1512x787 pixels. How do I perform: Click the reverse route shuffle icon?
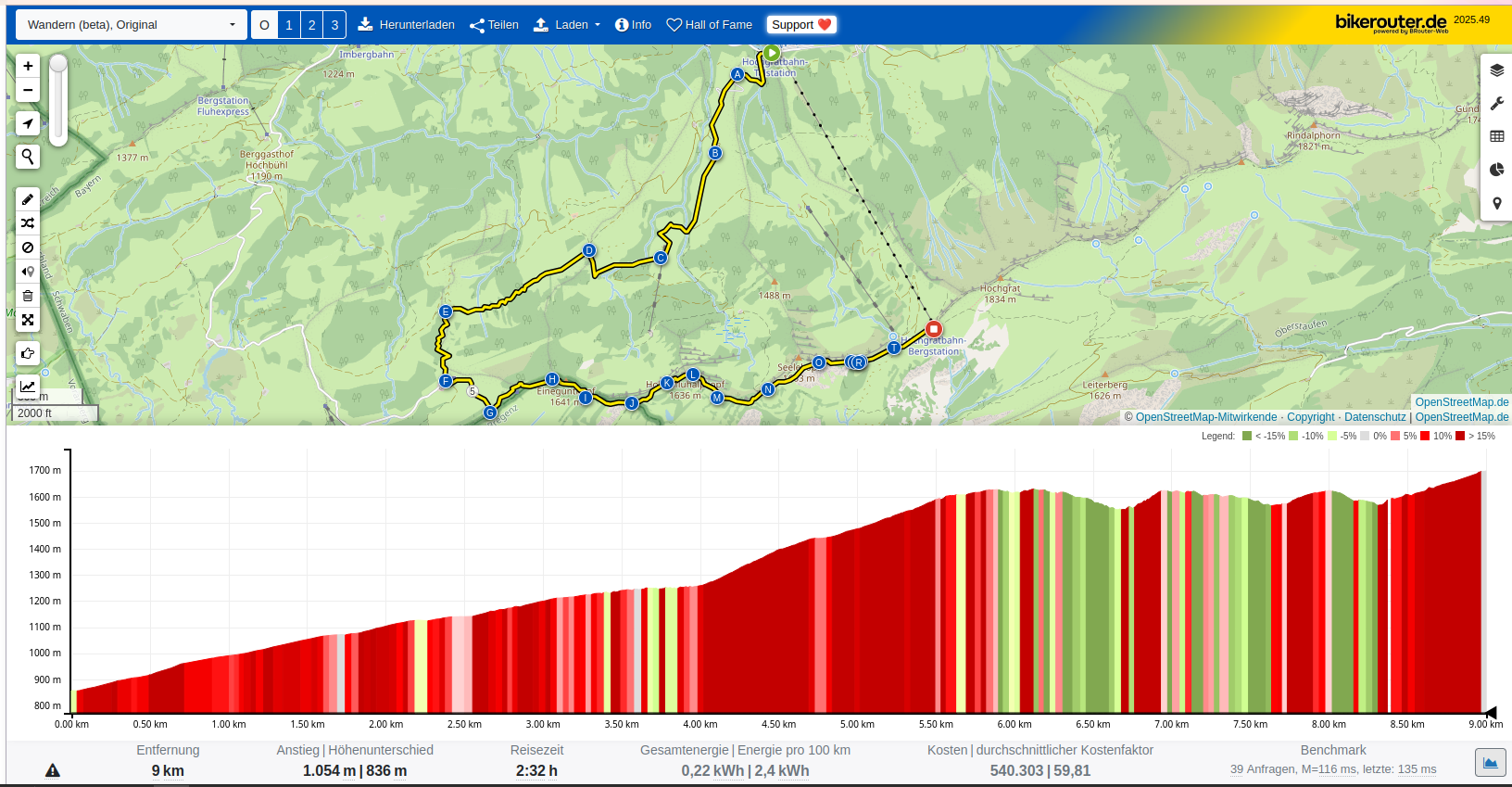[28, 223]
